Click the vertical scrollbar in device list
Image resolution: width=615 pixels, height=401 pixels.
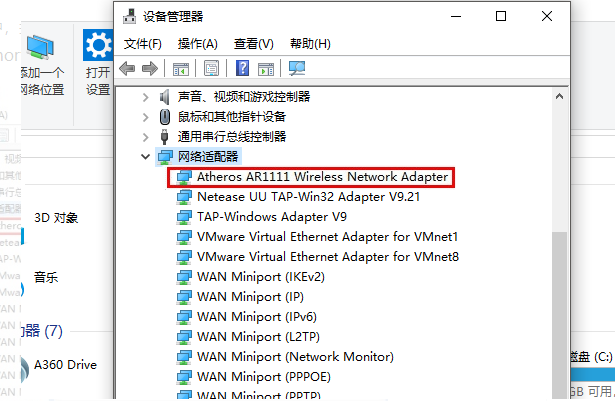558,300
